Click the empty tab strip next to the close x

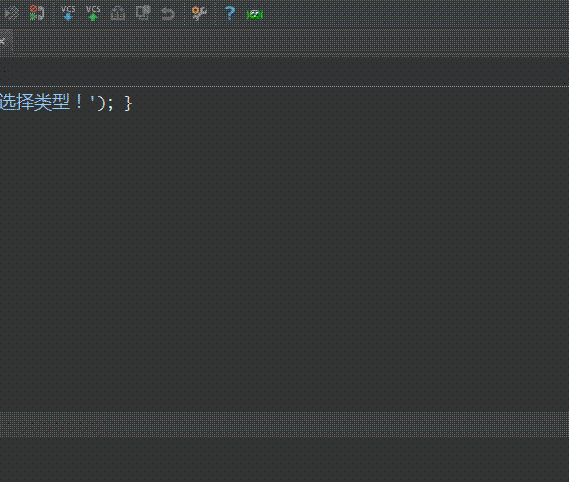pos(290,42)
